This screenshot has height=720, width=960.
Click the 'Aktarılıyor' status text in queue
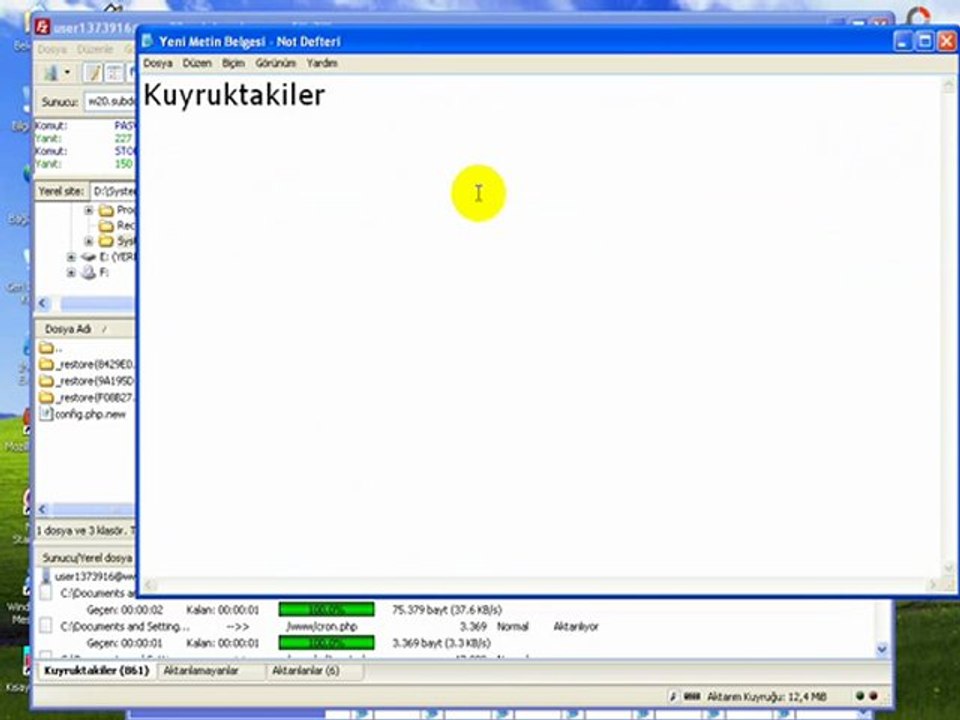tap(576, 626)
